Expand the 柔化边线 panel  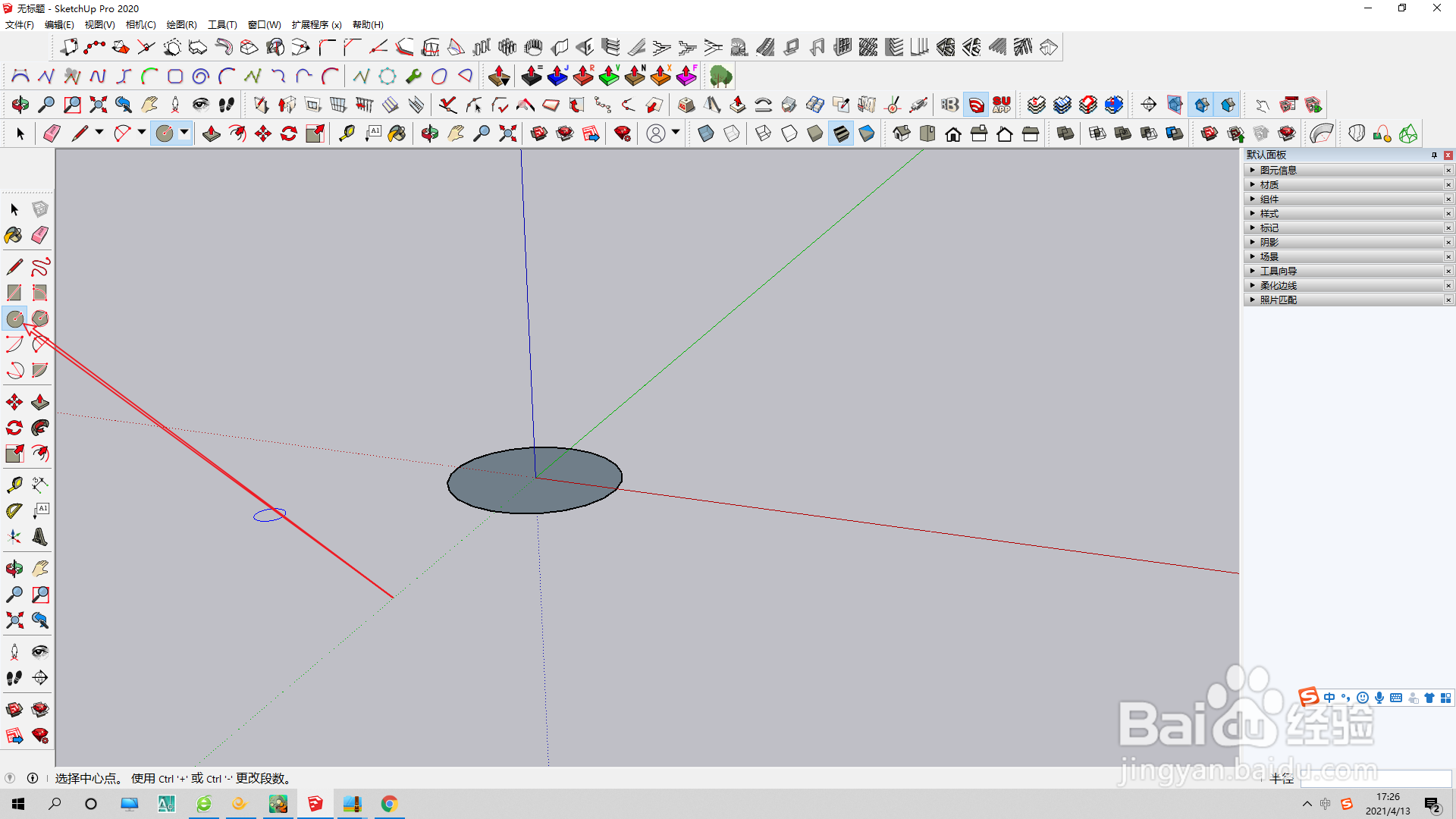[1343, 286]
